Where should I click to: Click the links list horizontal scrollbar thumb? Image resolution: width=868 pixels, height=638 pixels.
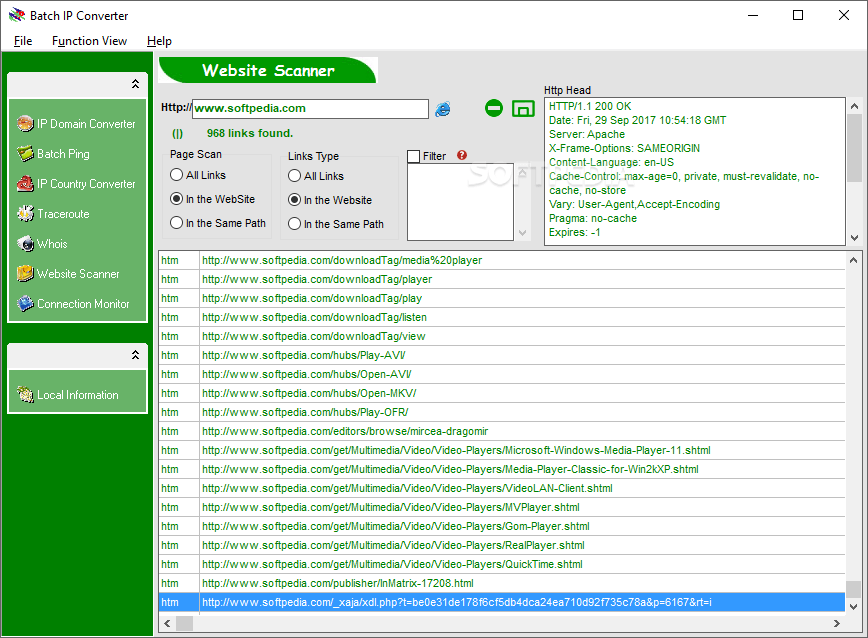click(x=184, y=624)
